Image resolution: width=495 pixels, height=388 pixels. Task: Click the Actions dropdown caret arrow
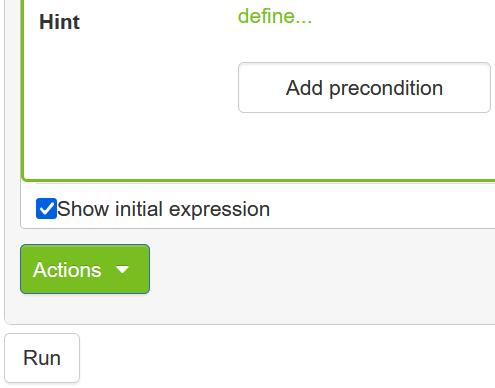pos(122,269)
